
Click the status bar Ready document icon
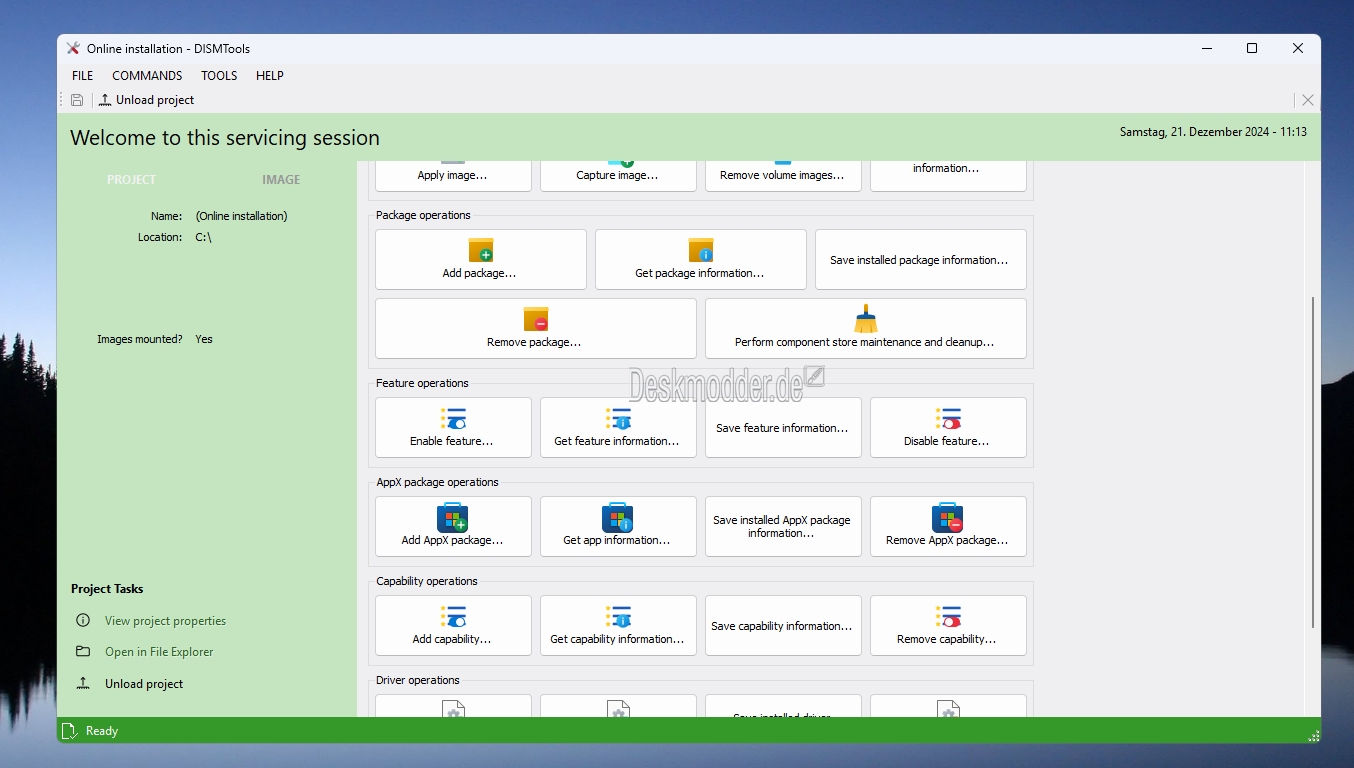click(x=69, y=731)
